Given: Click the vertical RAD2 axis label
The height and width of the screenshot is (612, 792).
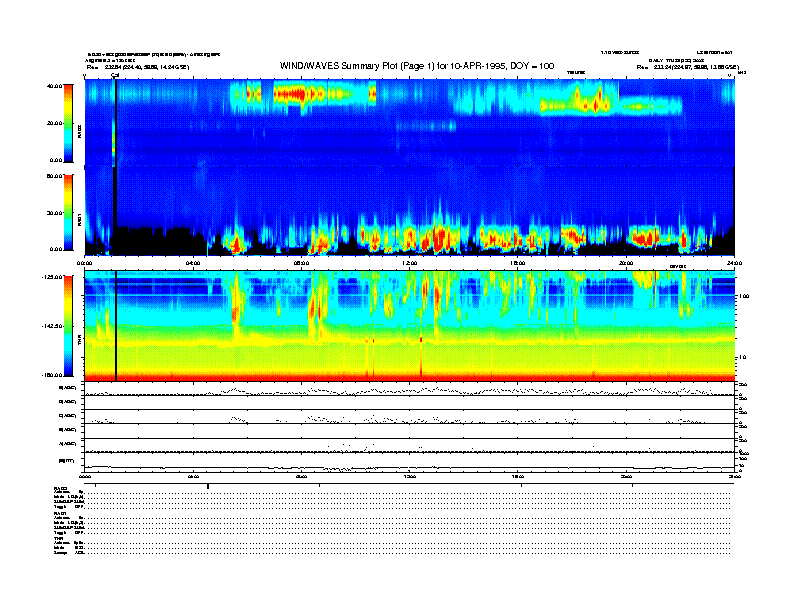Looking at the screenshot, I should [x=80, y=131].
